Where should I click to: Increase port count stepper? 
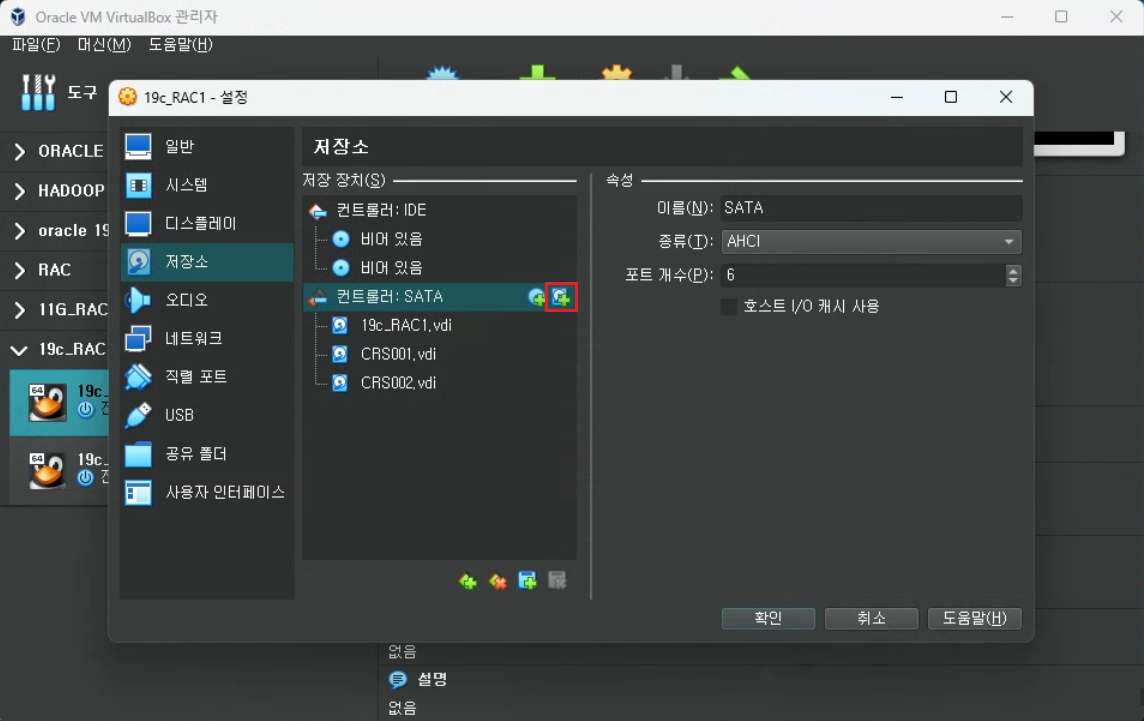pos(1013,269)
